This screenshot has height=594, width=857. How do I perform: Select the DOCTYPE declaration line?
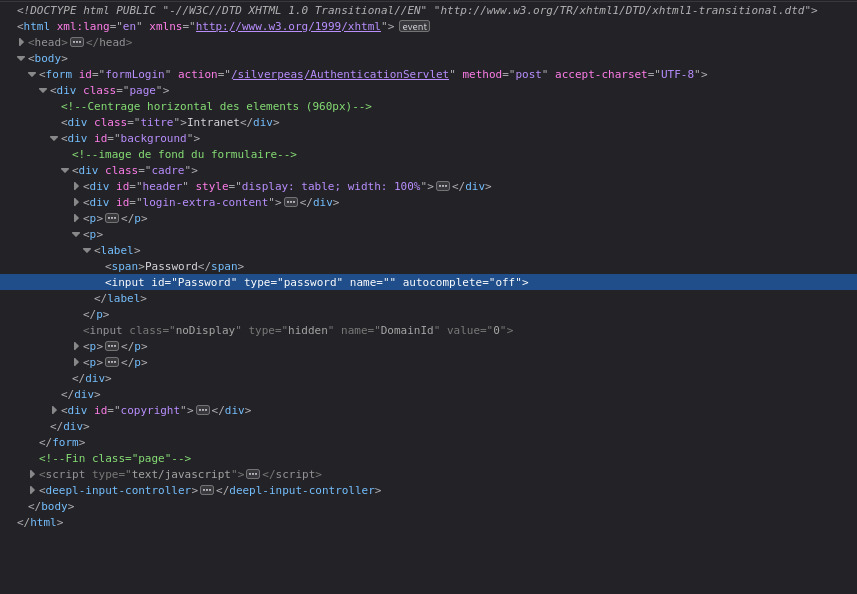417,10
